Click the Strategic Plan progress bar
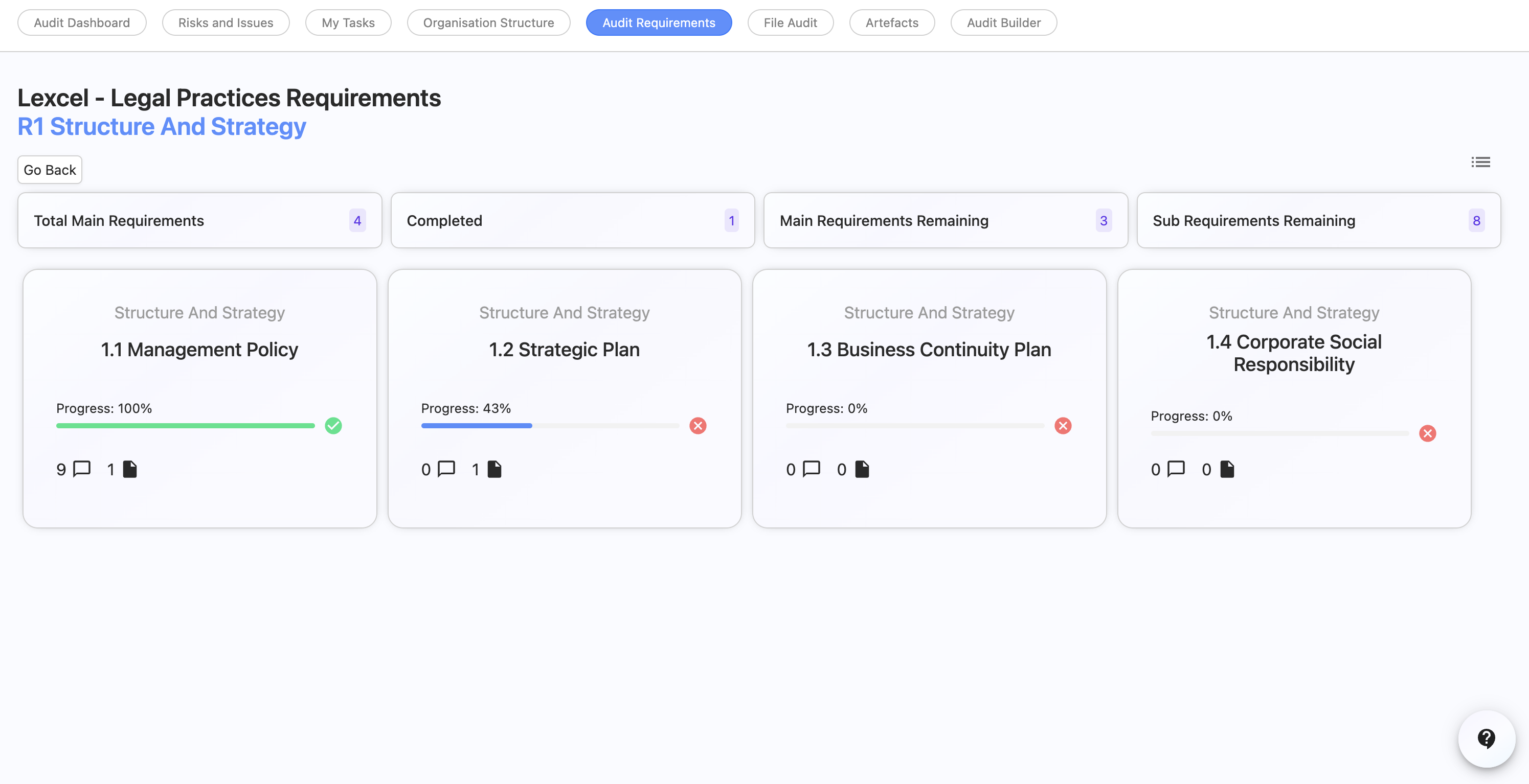Image resolution: width=1529 pixels, height=784 pixels. pos(550,425)
